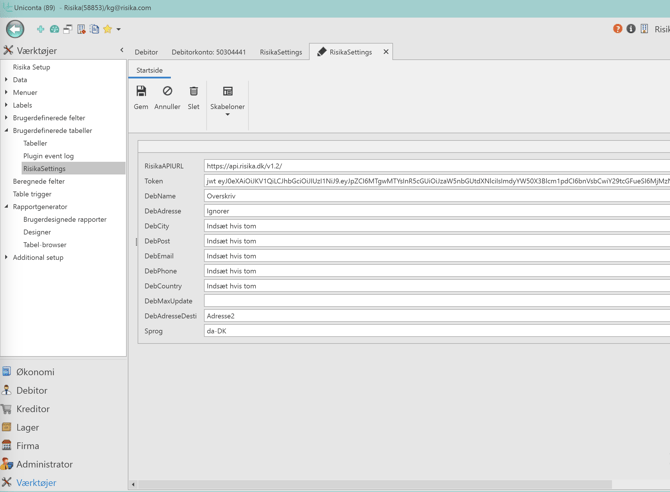Viewport: 670px width, 492px height.
Task: Click the cascading windows icon
Action: click(x=68, y=29)
